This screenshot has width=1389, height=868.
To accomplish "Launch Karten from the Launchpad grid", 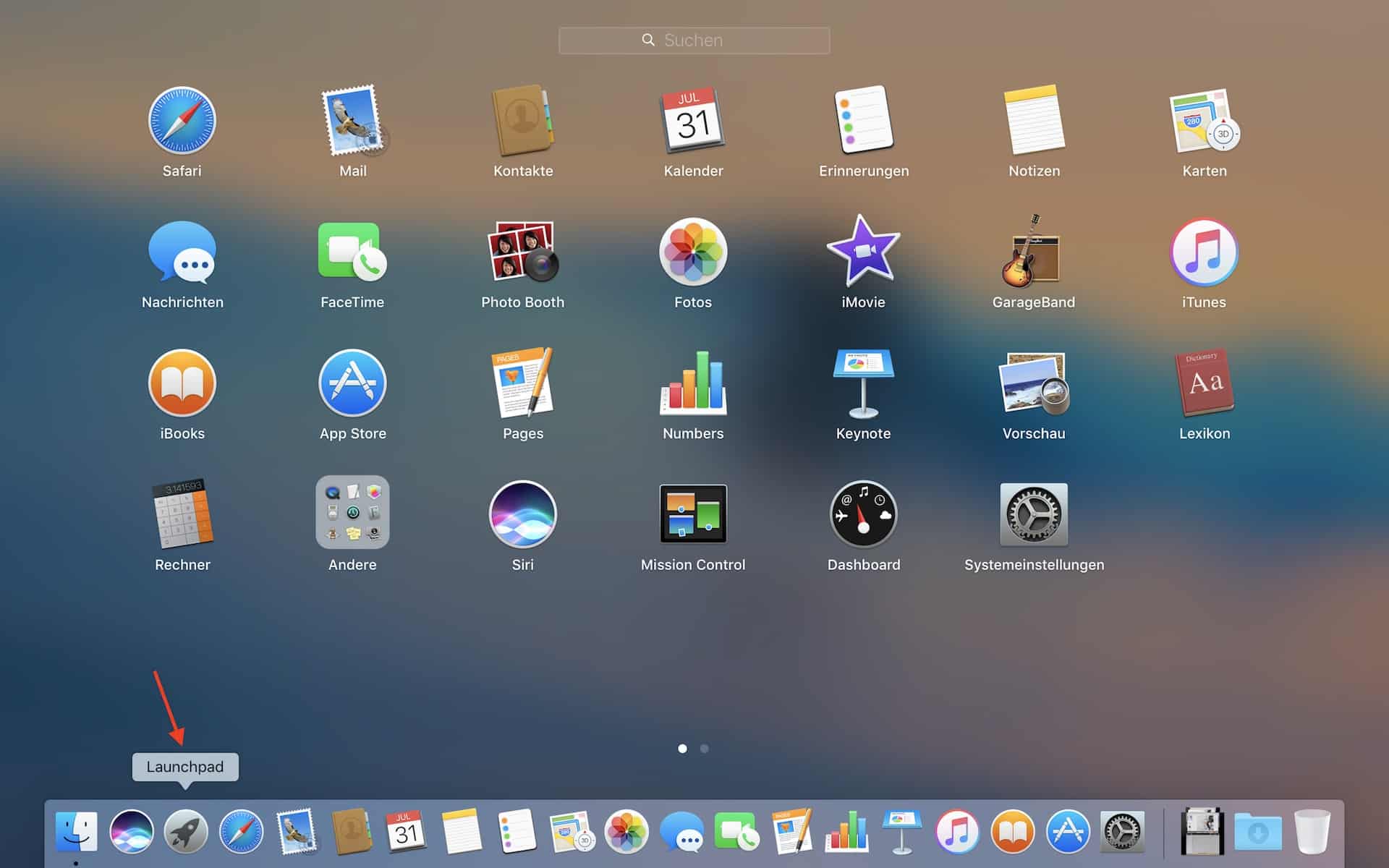I will [1205, 121].
